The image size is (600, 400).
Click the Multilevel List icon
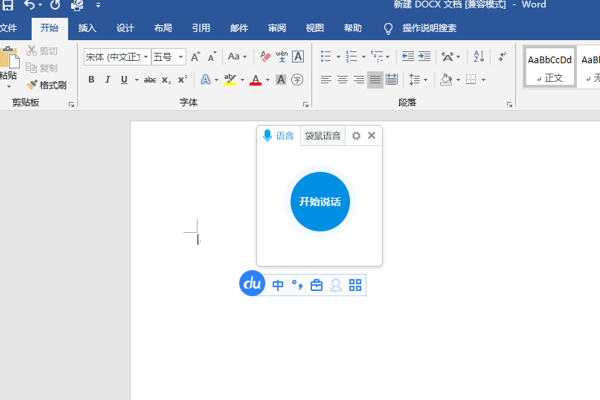click(377, 57)
